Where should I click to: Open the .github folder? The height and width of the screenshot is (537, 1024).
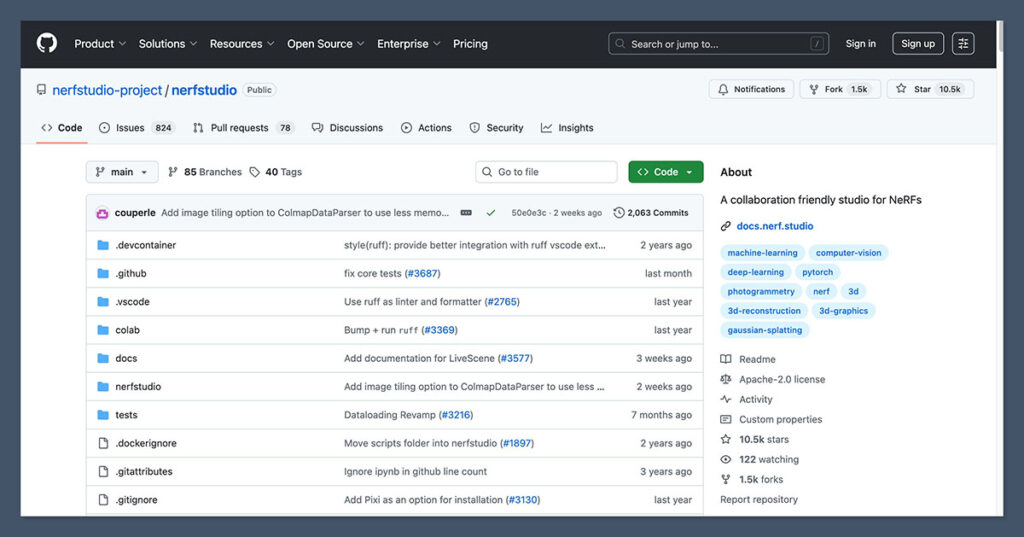pos(131,273)
